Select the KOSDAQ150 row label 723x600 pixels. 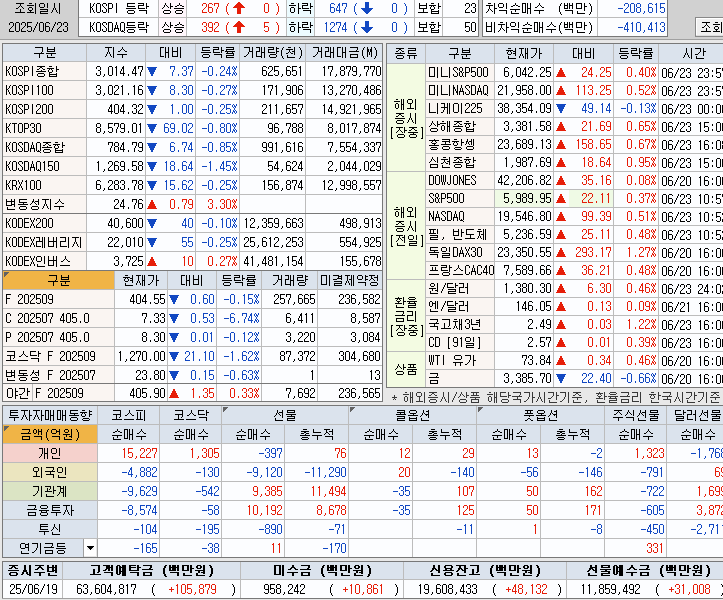[44, 166]
